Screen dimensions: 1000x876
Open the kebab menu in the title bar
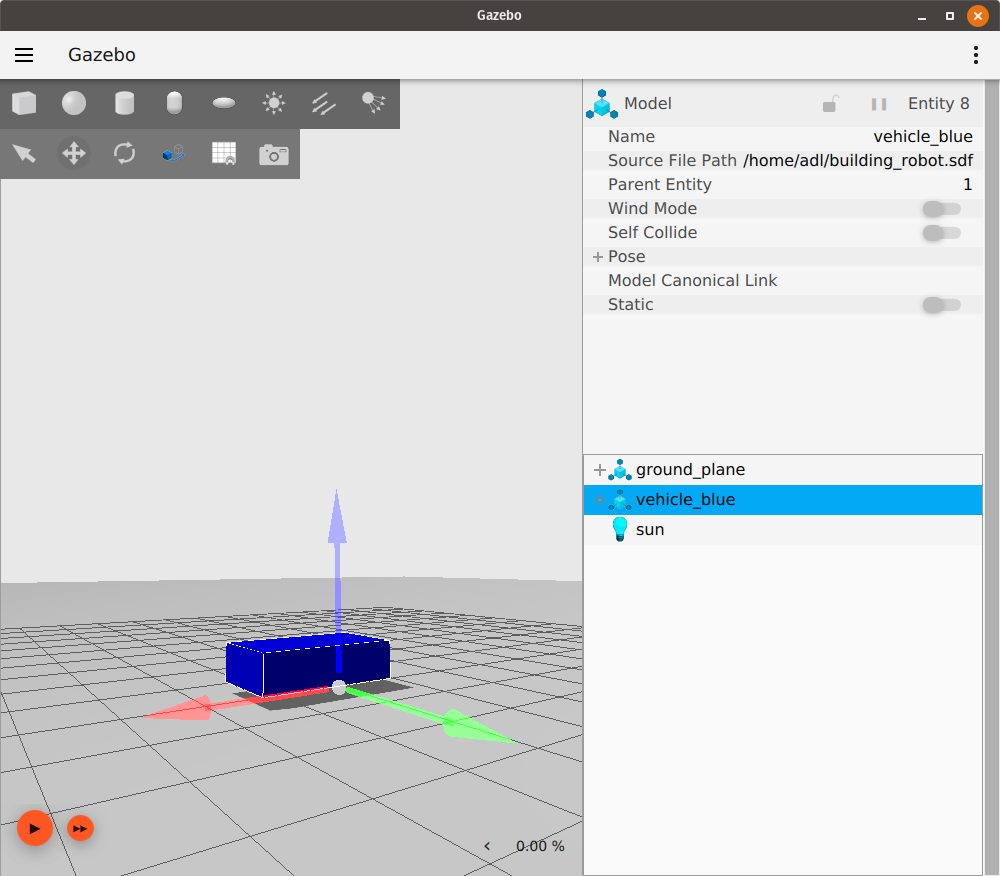click(975, 55)
